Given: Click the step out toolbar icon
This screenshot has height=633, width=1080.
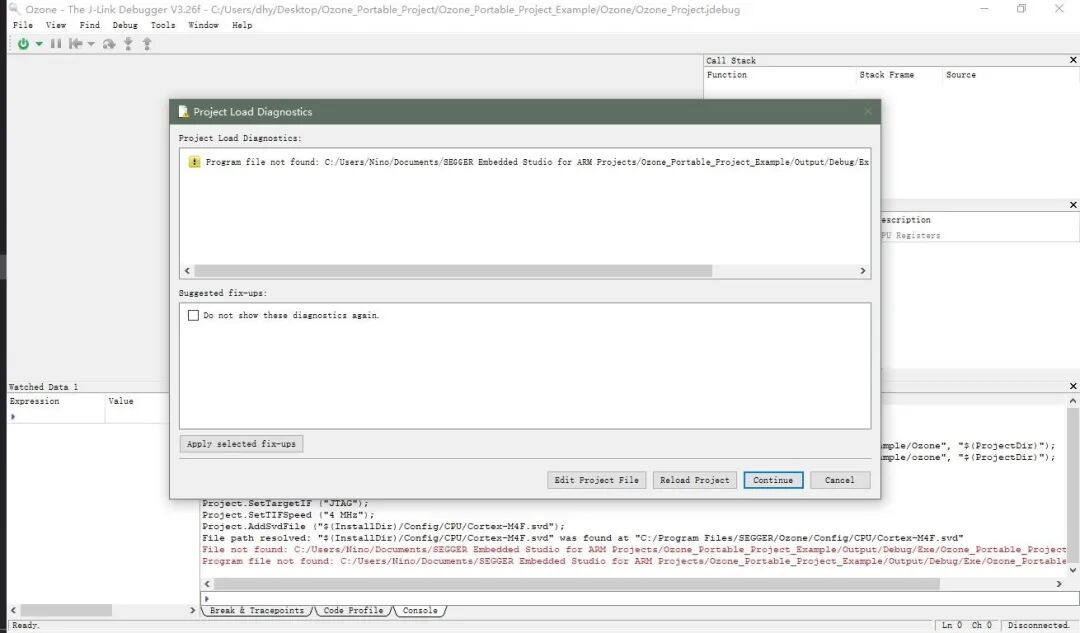Looking at the screenshot, I should 147,43.
